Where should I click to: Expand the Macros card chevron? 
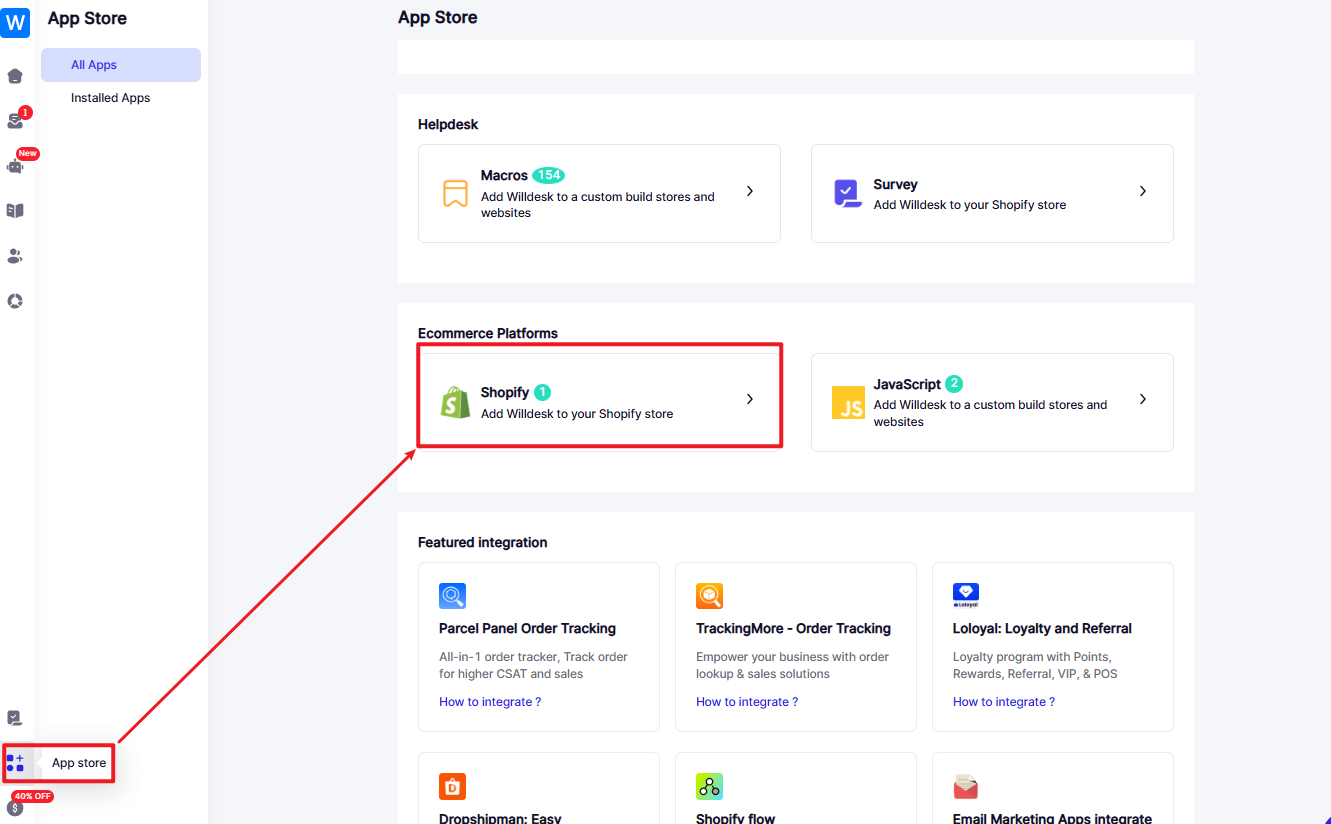(x=750, y=191)
